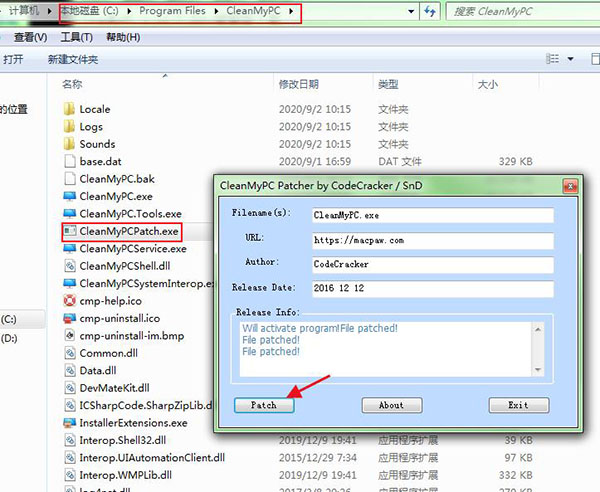Click the refresh icon beside address bar
Viewport: 600px width, 492px height.
[430, 13]
